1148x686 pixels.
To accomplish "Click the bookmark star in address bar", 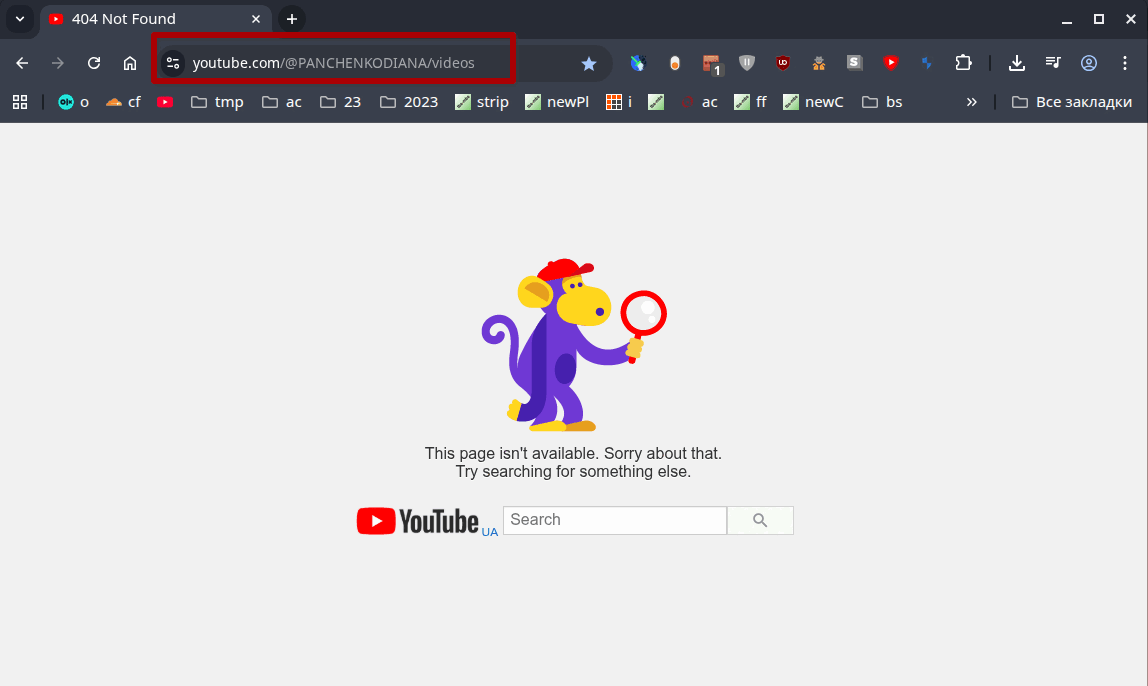I will (589, 64).
